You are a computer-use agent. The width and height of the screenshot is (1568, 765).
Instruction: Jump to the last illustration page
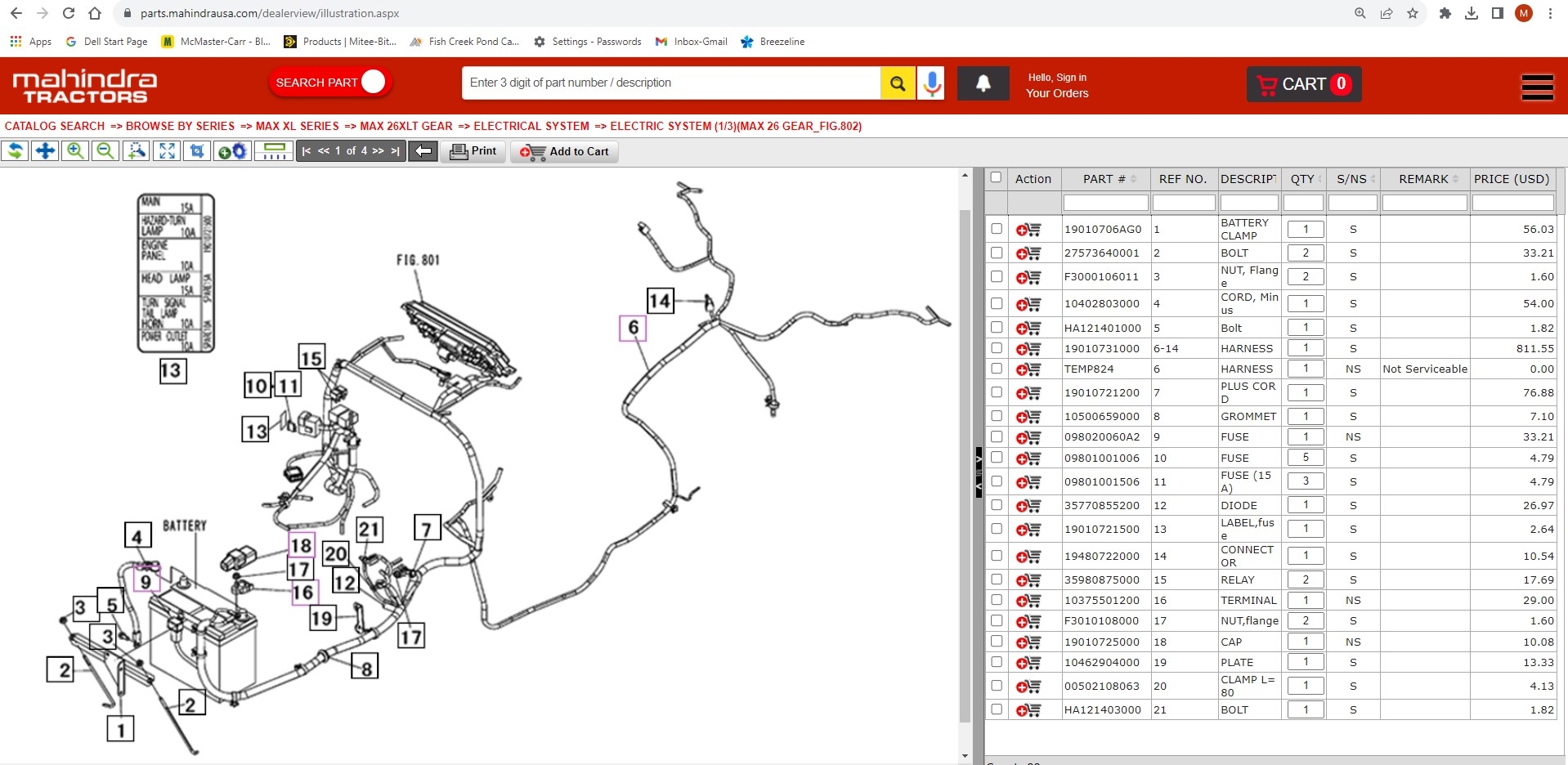click(396, 151)
